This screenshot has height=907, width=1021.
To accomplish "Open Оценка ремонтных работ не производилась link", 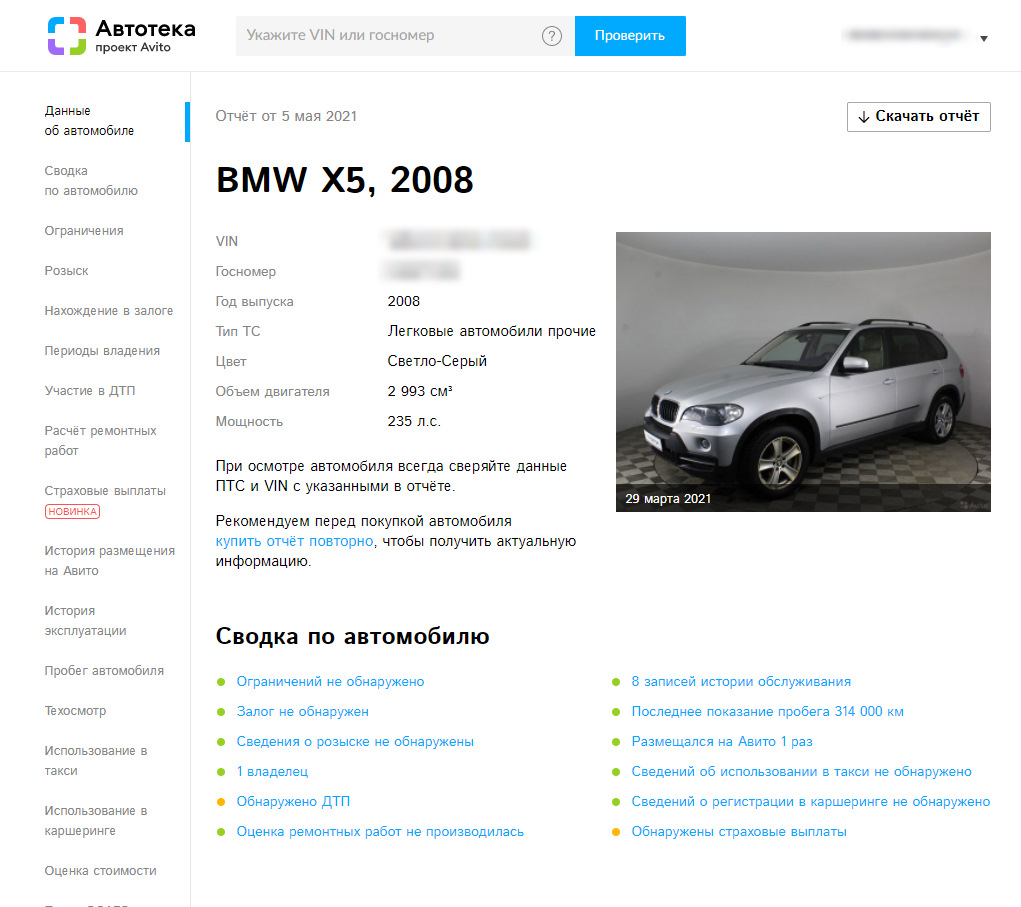I will [x=380, y=831].
